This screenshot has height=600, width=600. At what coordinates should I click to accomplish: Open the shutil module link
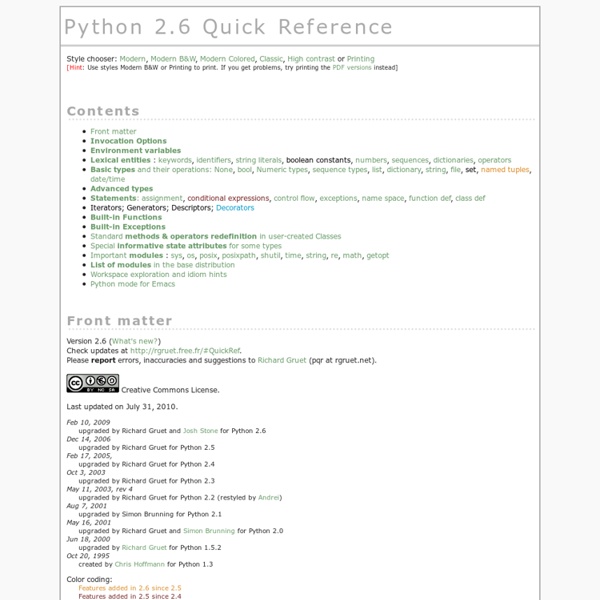tap(270, 255)
